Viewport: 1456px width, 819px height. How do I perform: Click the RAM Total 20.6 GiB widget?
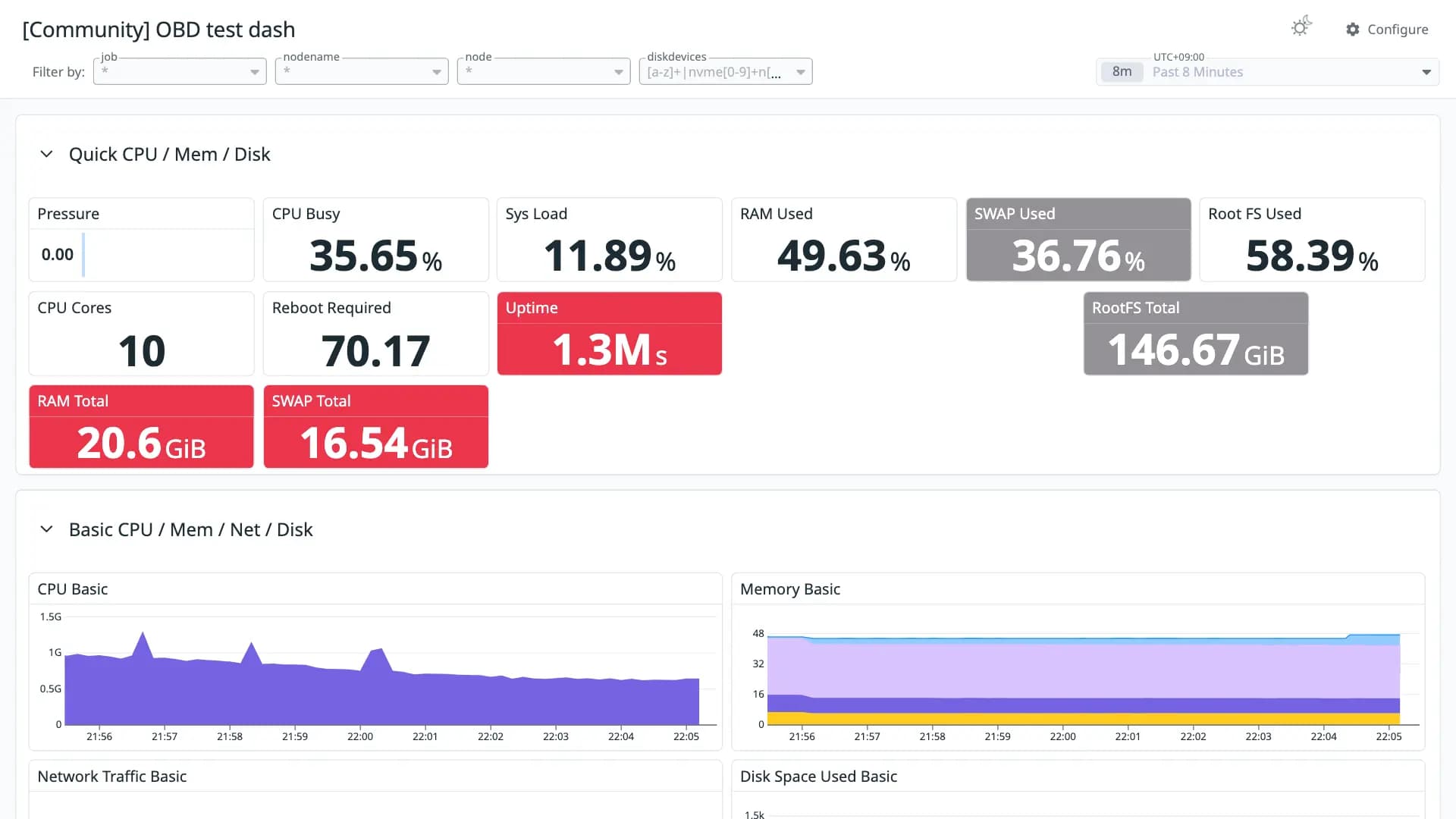click(x=141, y=427)
